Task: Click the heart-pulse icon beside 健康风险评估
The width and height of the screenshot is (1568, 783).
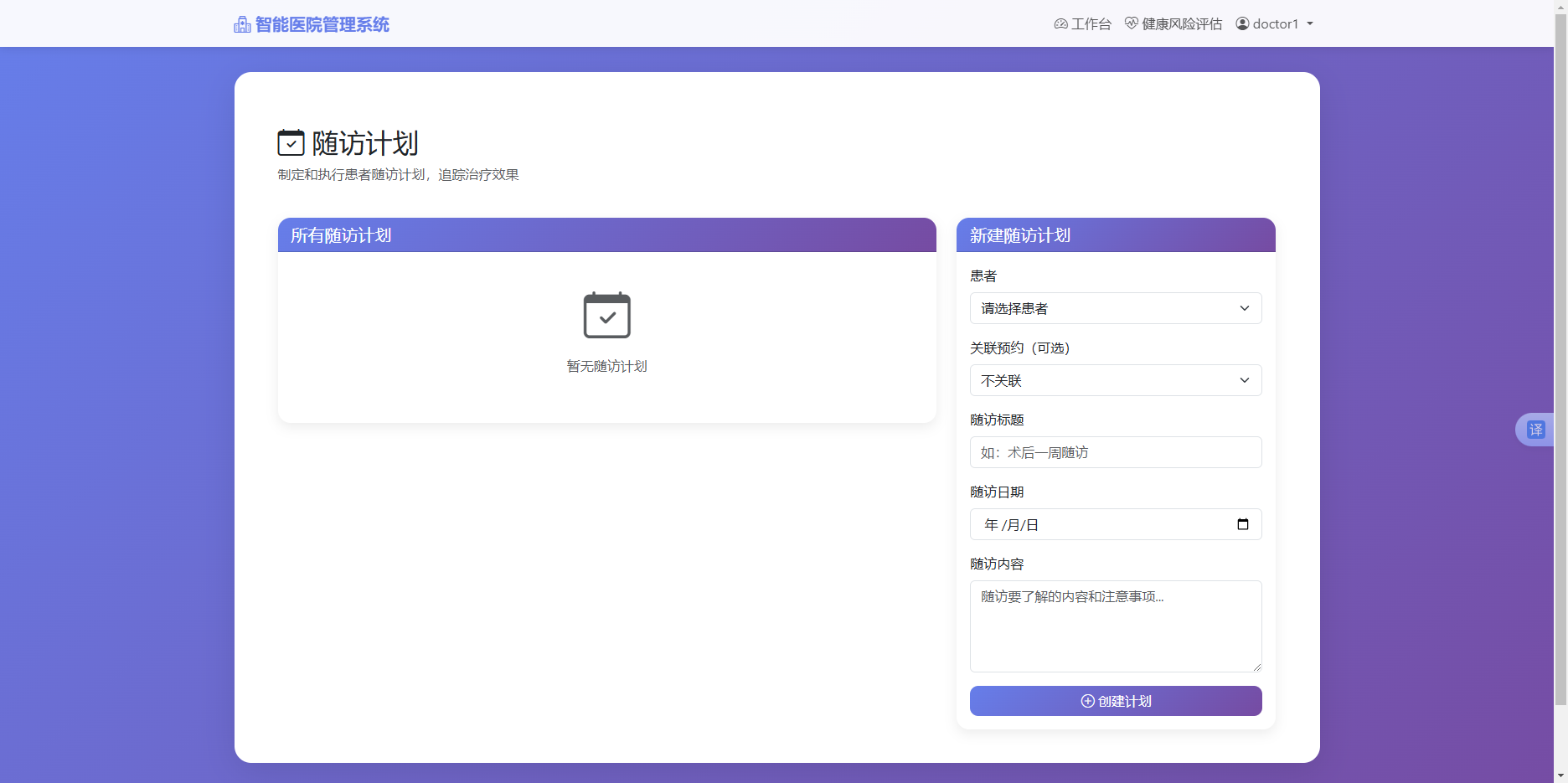Action: [1131, 23]
